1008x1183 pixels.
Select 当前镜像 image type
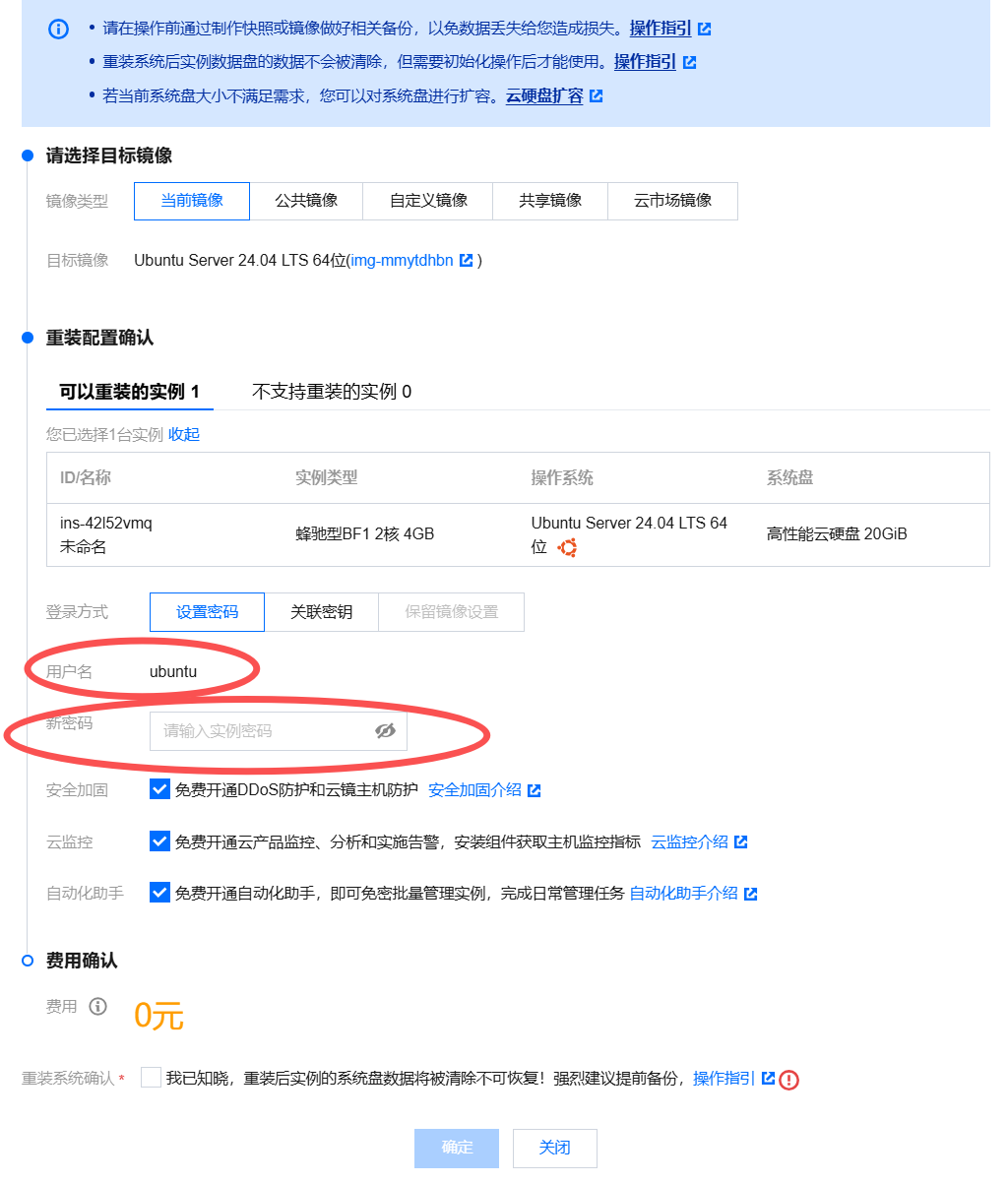point(192,200)
